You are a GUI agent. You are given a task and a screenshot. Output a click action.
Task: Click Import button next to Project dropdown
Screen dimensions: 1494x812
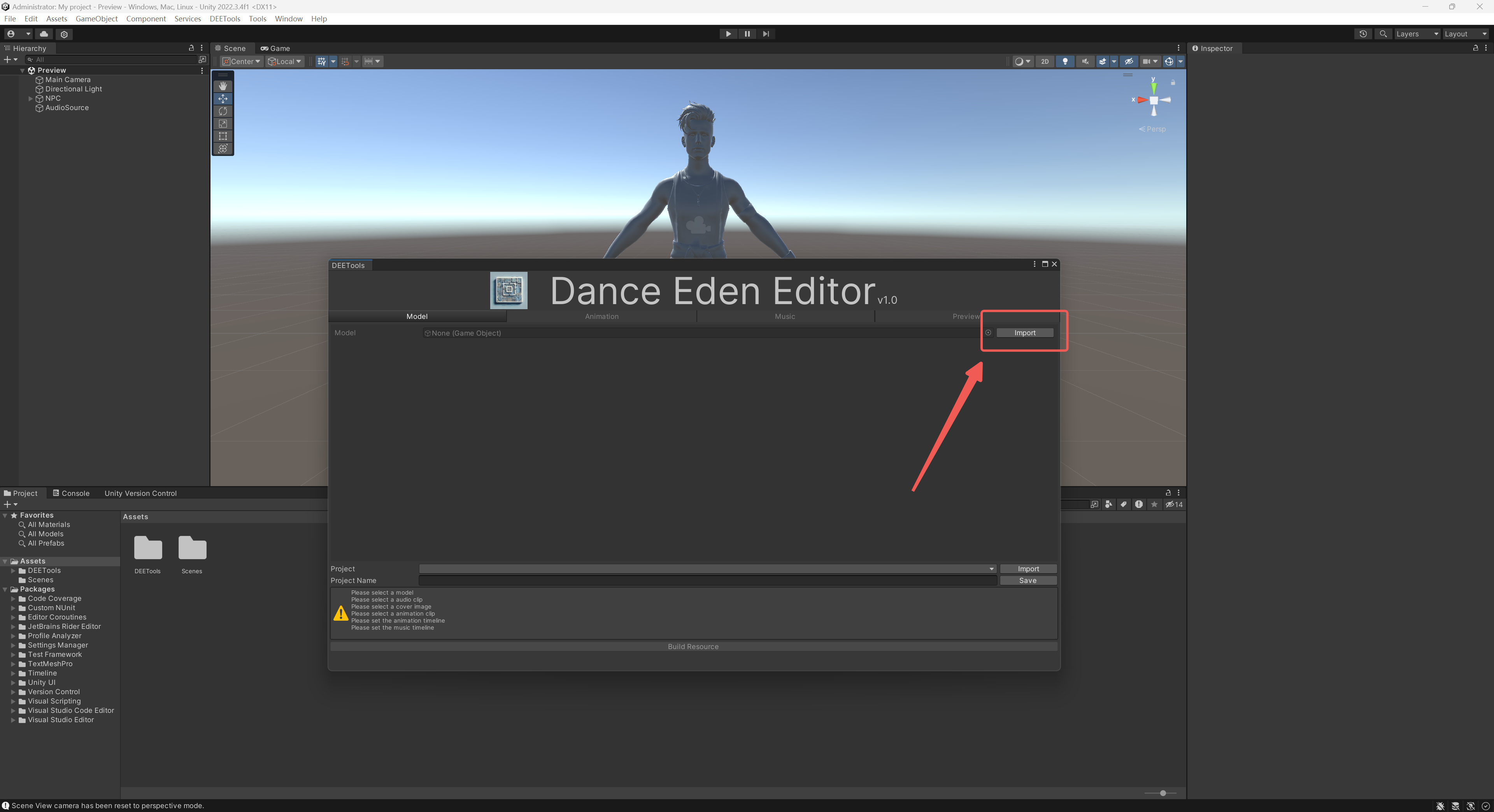click(x=1028, y=569)
